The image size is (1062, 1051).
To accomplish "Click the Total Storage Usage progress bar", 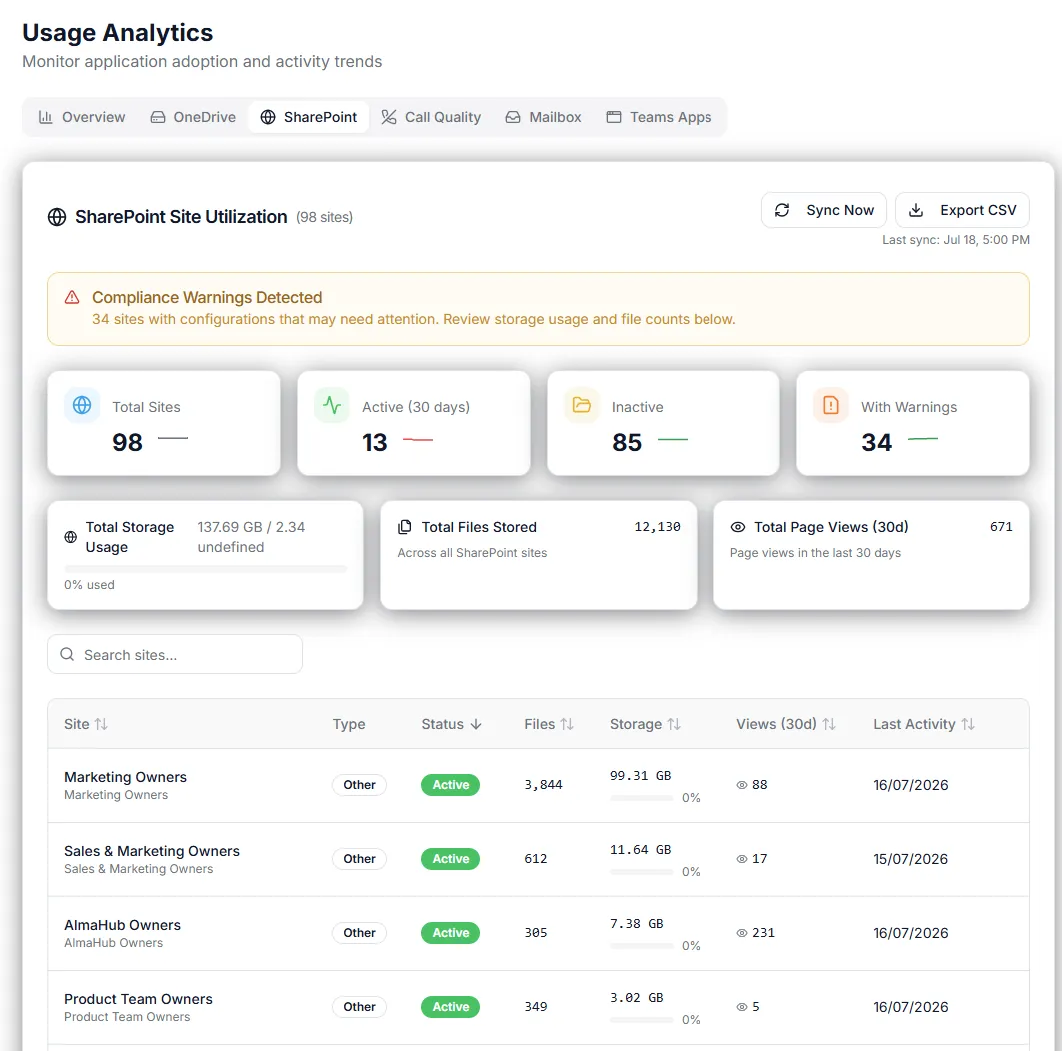I will coord(205,569).
